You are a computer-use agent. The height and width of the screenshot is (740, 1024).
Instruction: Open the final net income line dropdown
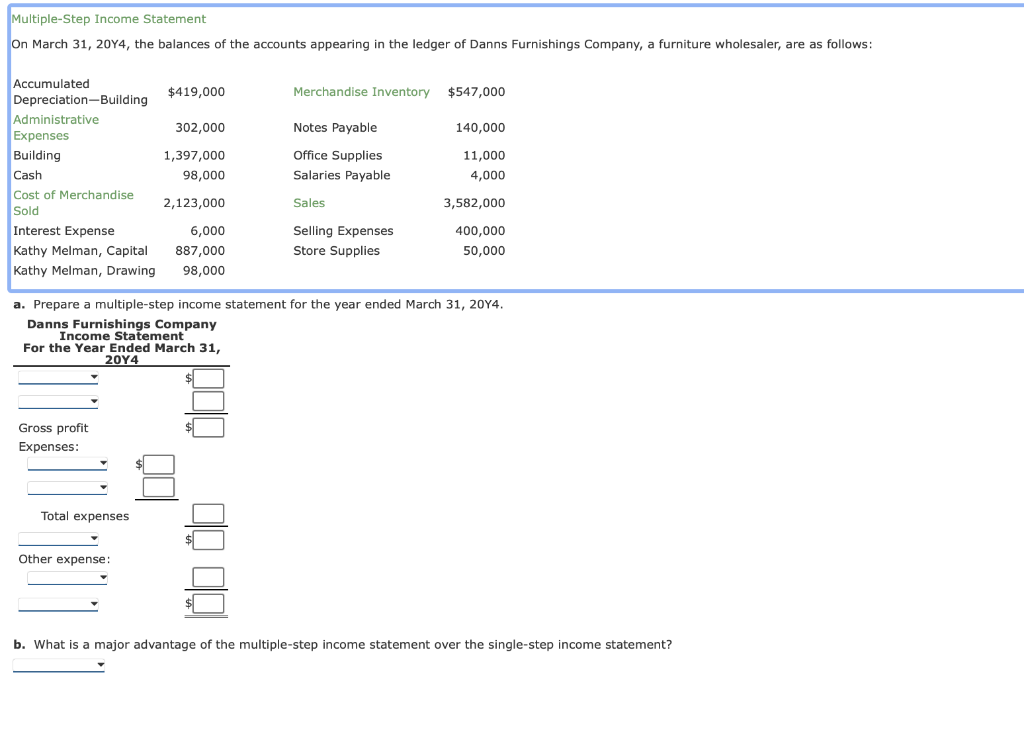pyautogui.click(x=58, y=604)
